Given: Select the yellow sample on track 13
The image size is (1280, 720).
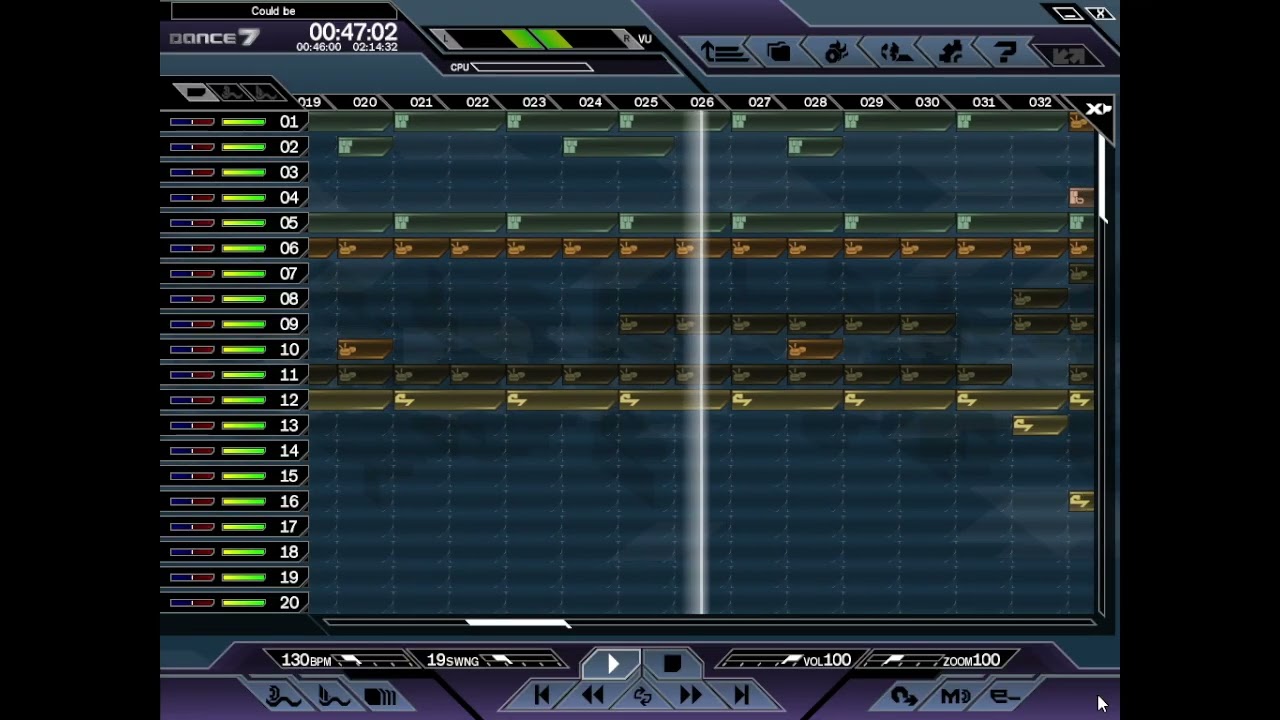Looking at the screenshot, I should coord(1040,425).
